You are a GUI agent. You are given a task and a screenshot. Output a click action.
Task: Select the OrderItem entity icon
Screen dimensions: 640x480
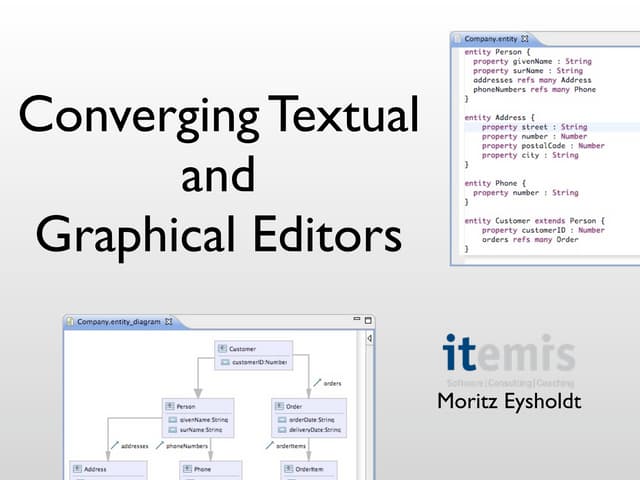pos(288,468)
